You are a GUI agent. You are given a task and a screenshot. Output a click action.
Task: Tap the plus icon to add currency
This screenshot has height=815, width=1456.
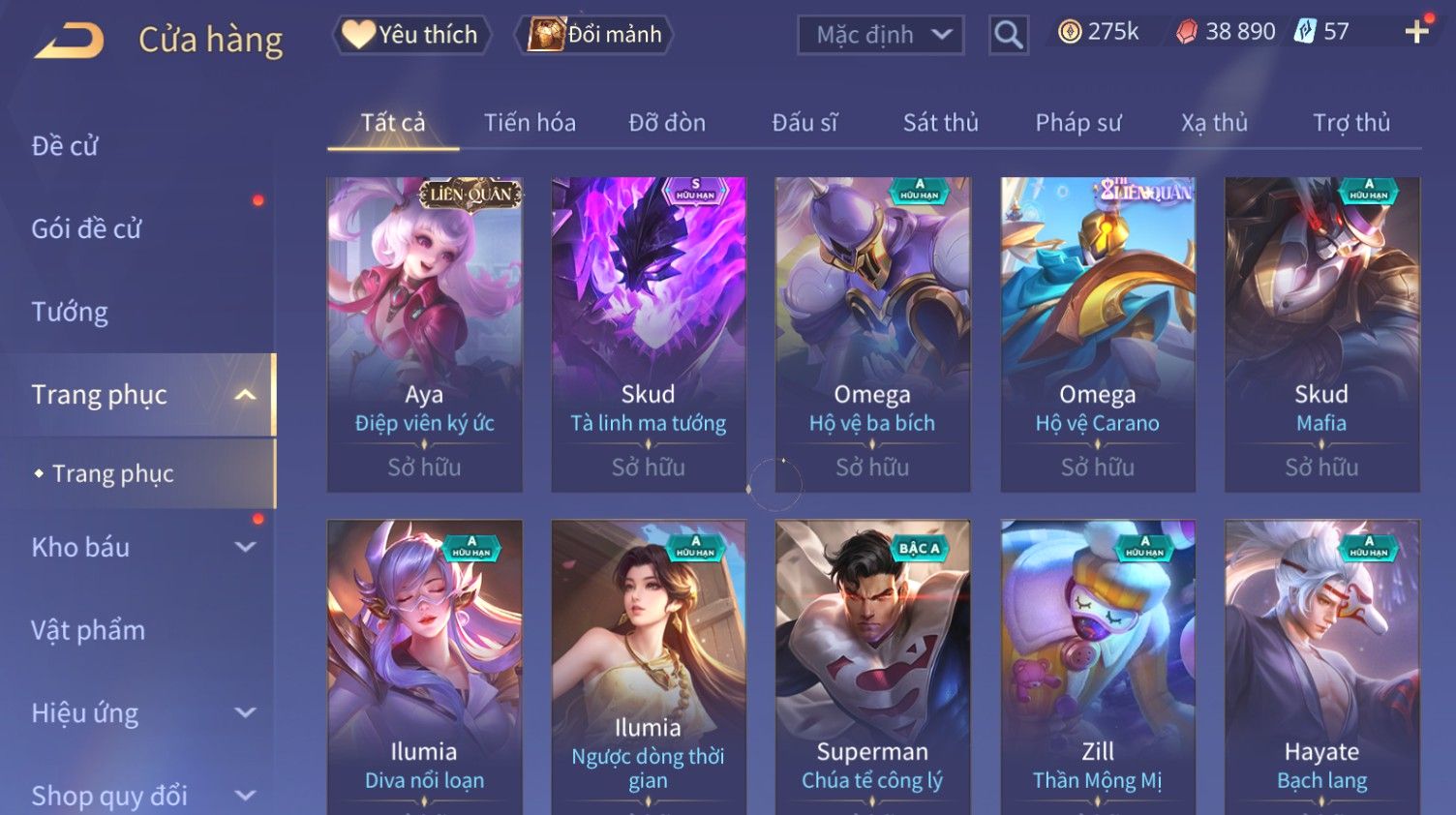point(1417,32)
